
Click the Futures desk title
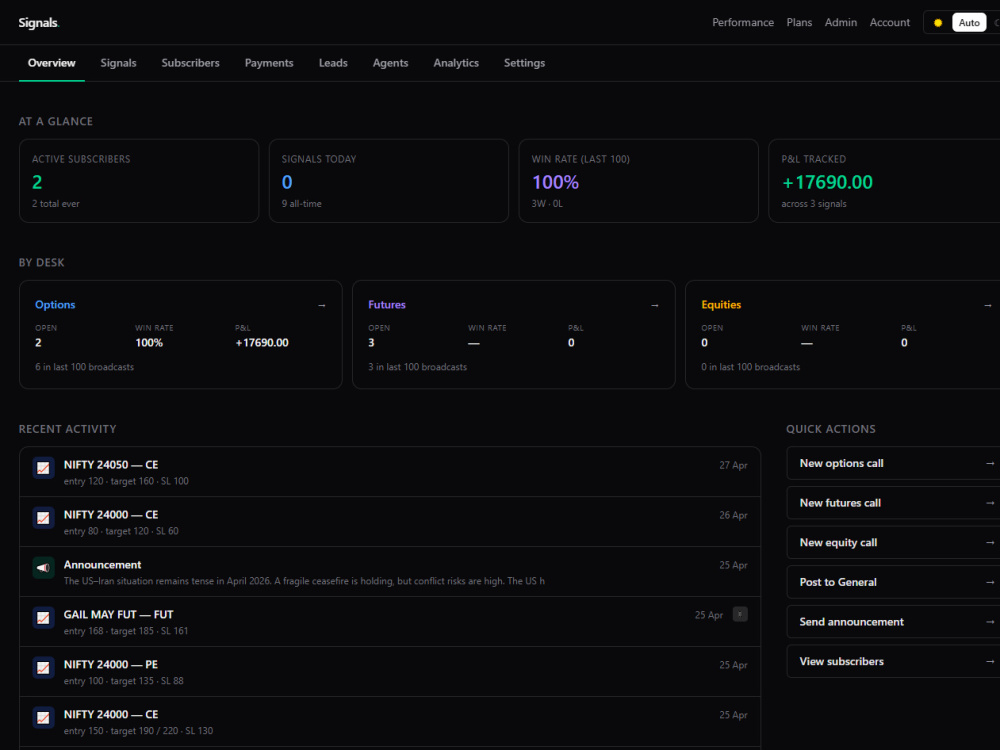[386, 305]
